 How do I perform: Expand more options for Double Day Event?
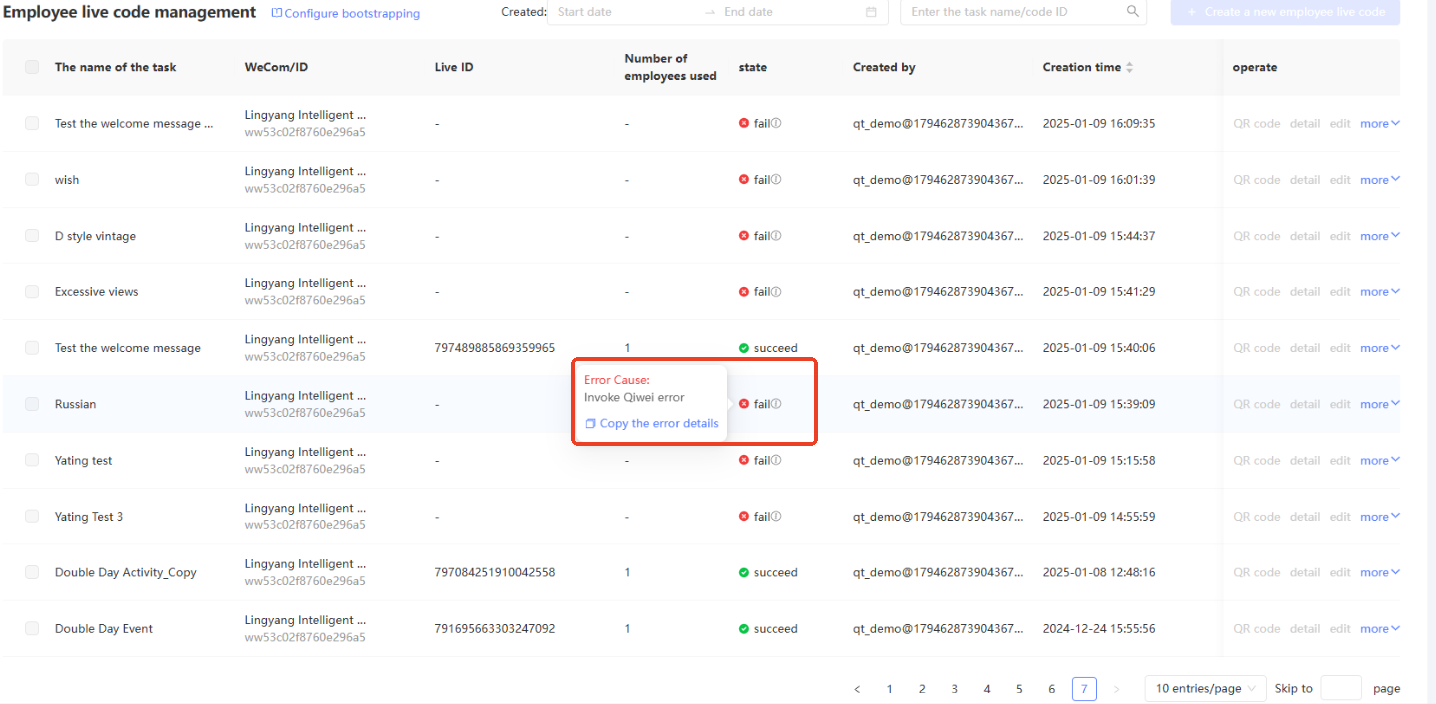tap(1380, 629)
